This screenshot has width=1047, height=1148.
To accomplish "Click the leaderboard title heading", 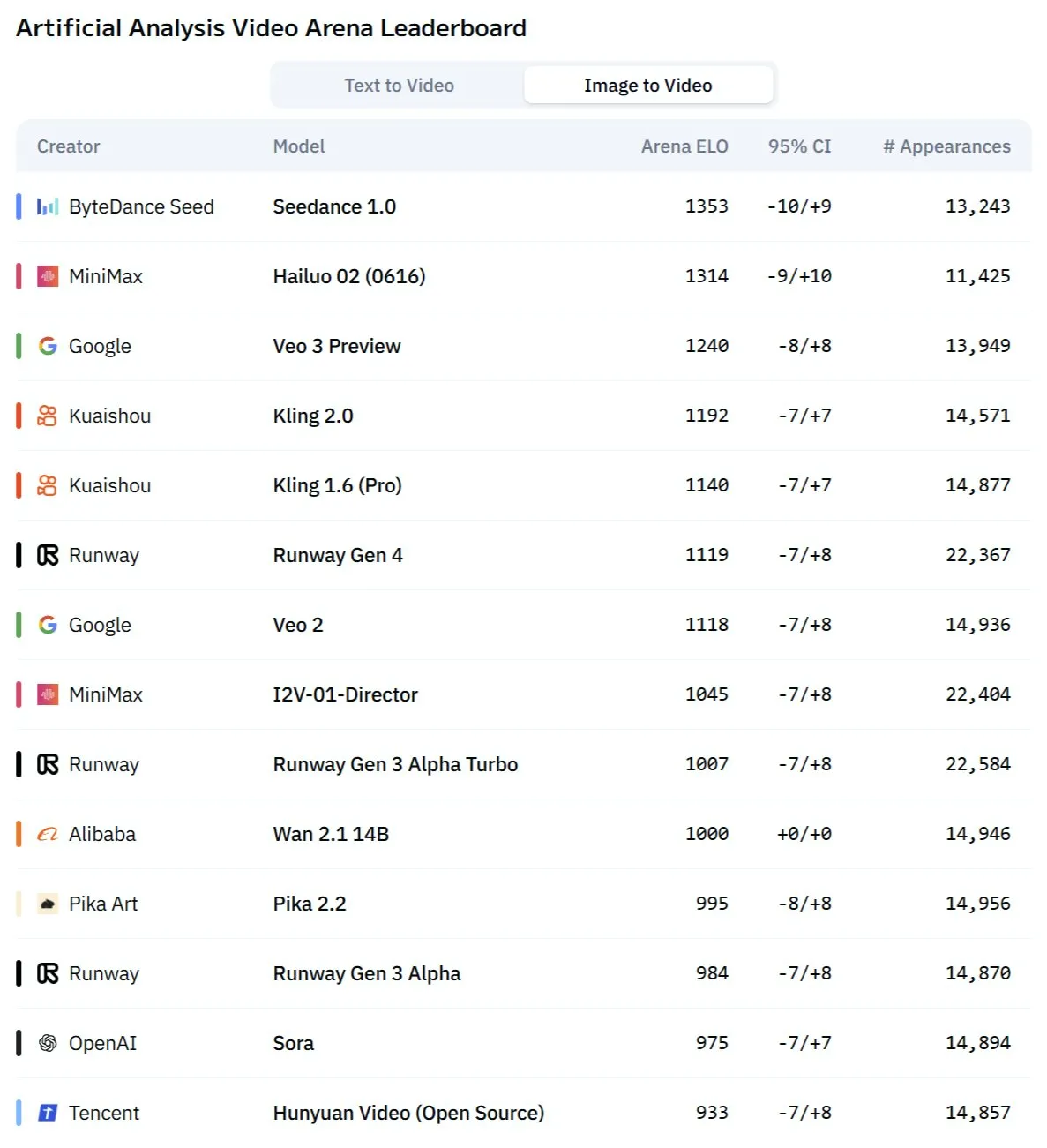I will (271, 28).
